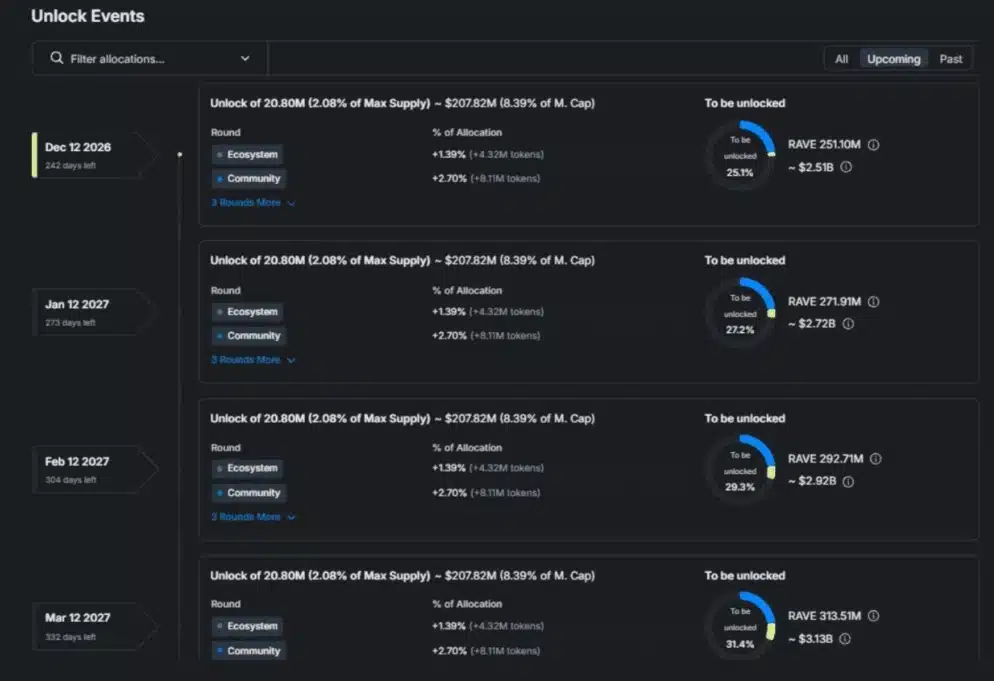994x681 pixels.
Task: Switch to Upcoming unlock events
Action: (893, 59)
